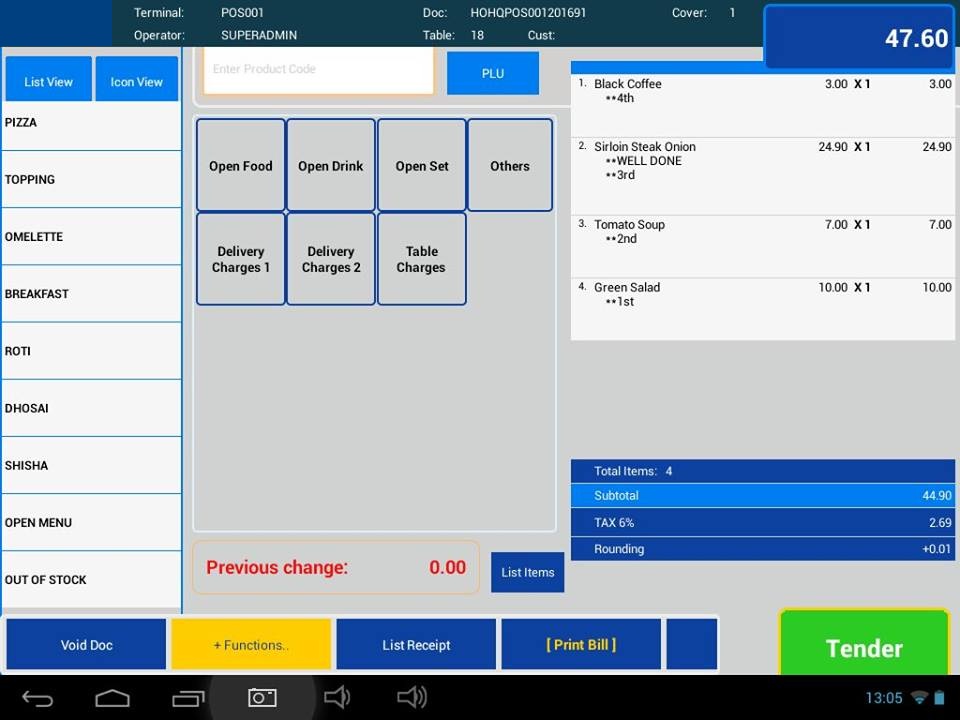The width and height of the screenshot is (960, 720).
Task: Switch to Icon View mode
Action: pyautogui.click(x=136, y=78)
